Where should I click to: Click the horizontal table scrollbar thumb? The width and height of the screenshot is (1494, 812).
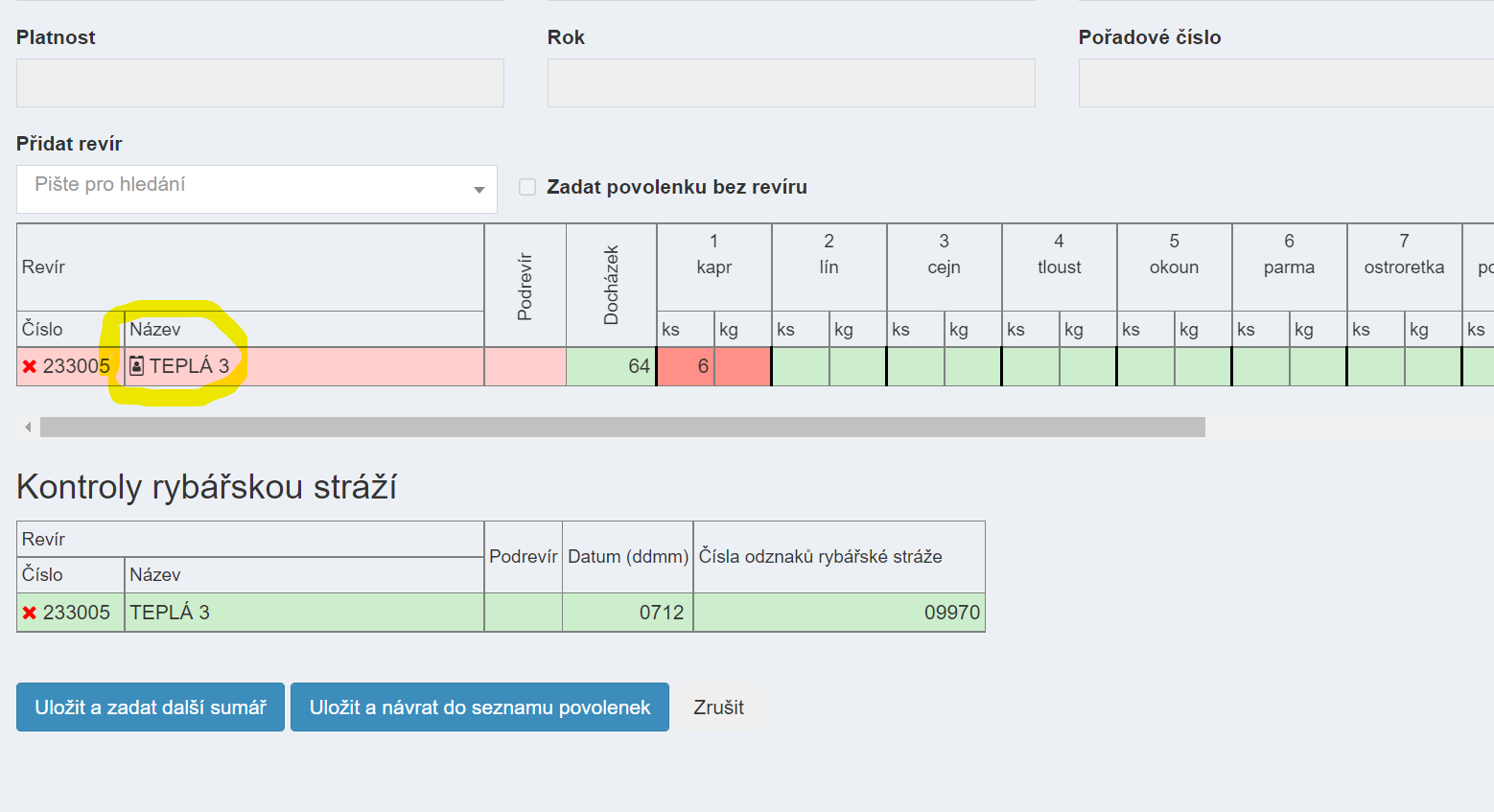[x=621, y=427]
